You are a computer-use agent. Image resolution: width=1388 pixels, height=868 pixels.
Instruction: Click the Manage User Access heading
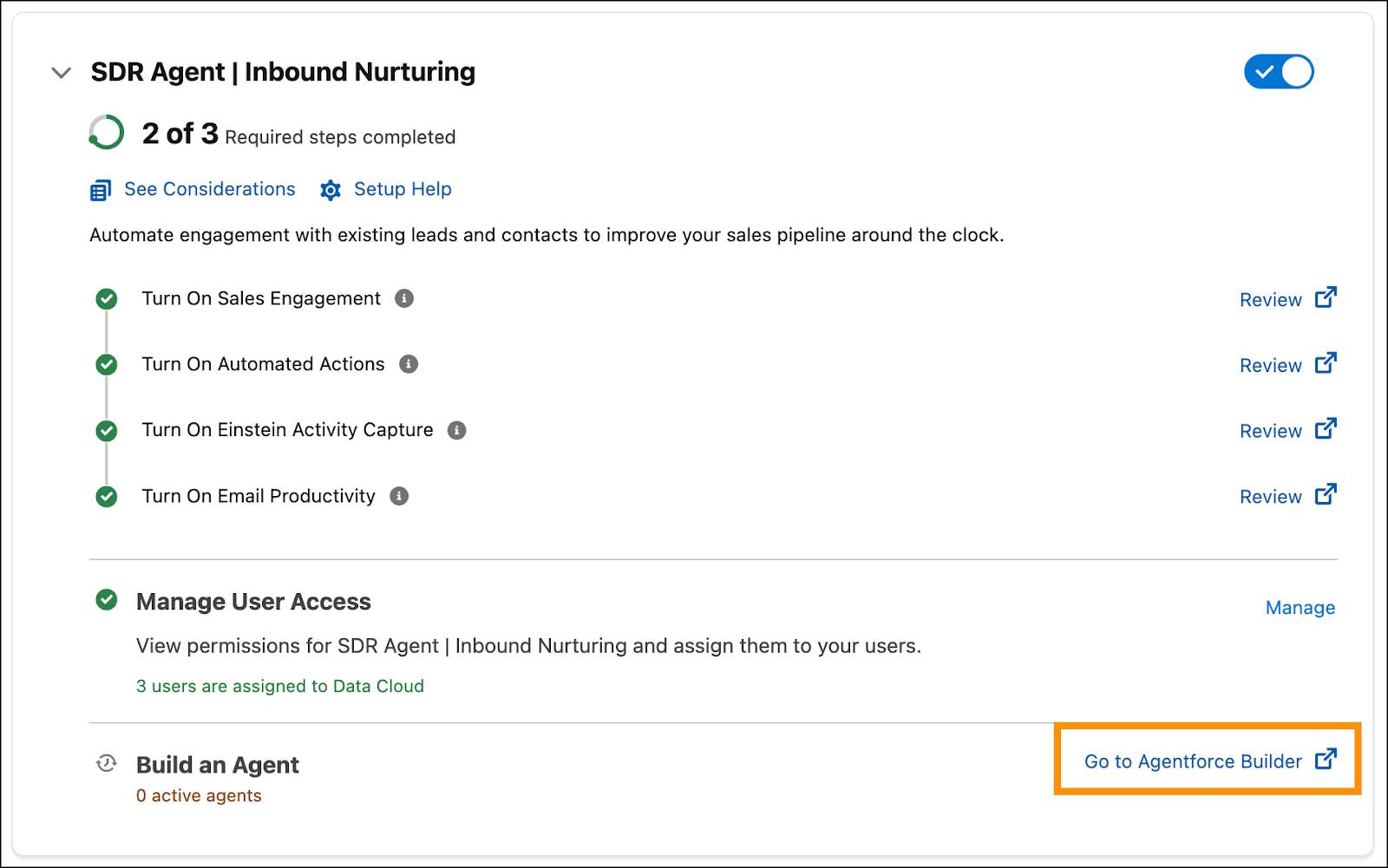[x=253, y=602]
